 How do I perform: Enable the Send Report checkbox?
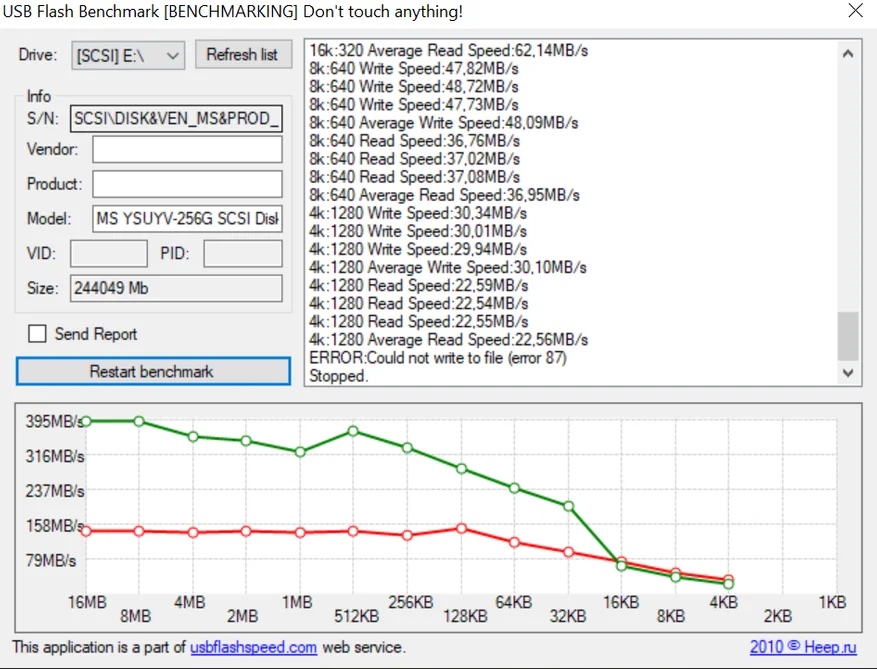click(37, 334)
